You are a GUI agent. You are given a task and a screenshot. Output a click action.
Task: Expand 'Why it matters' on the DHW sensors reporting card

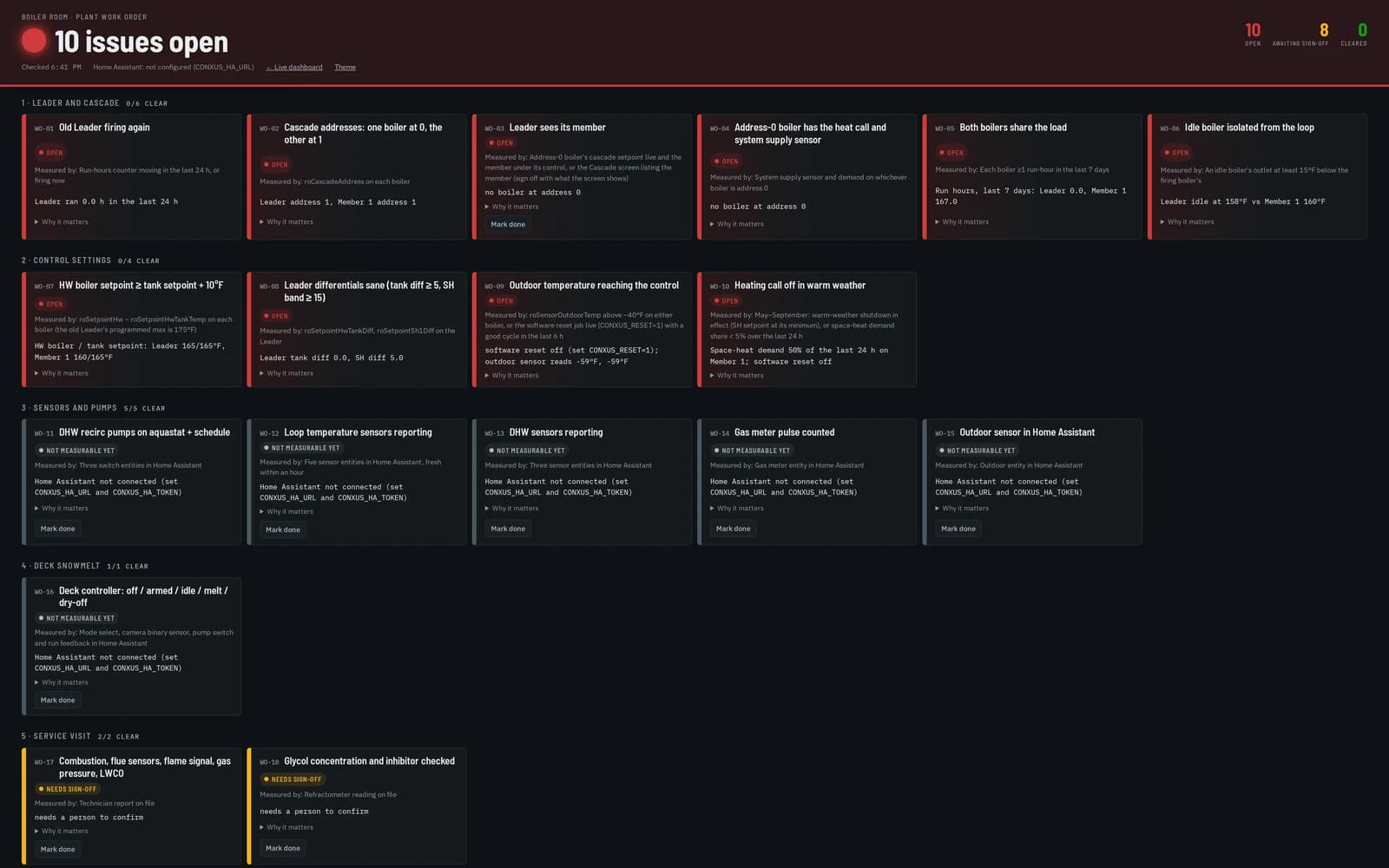512,509
